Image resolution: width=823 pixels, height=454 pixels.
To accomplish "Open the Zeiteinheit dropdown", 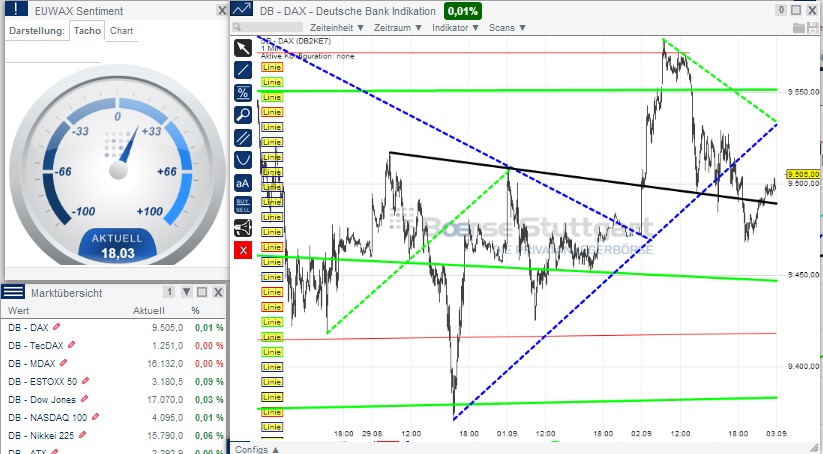I will [x=336, y=28].
